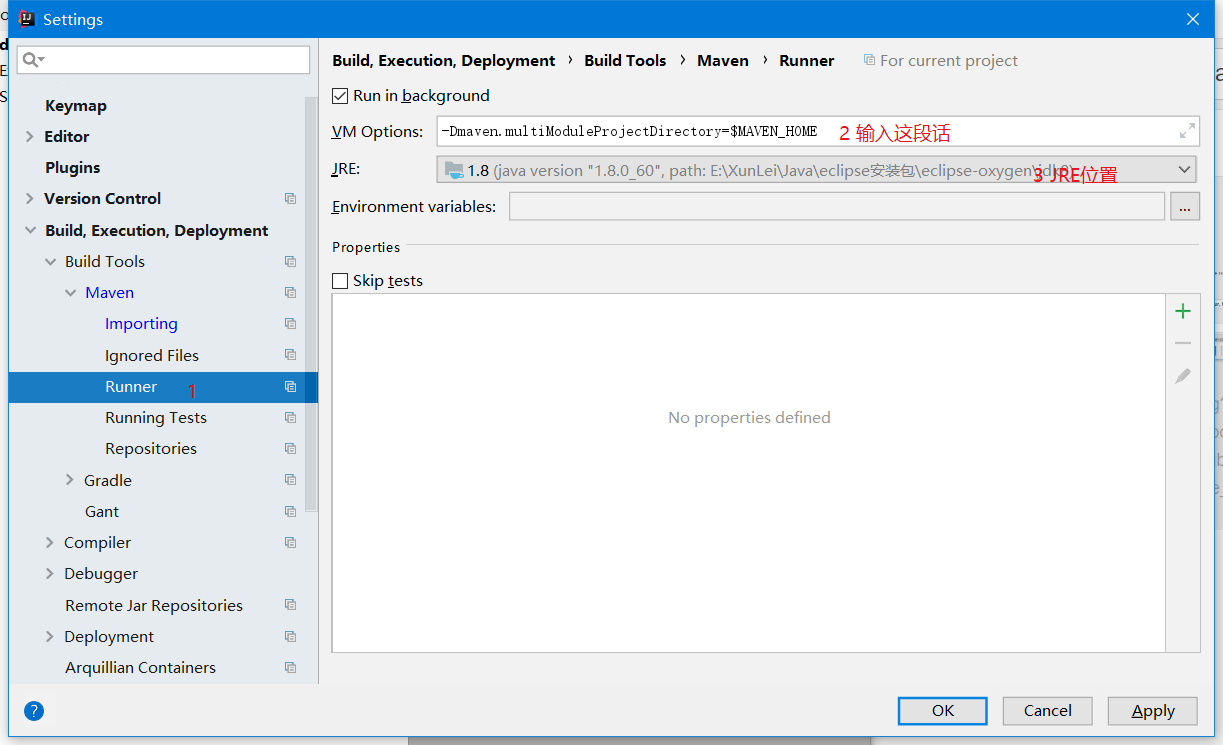Expand the Deployment node

[50, 637]
